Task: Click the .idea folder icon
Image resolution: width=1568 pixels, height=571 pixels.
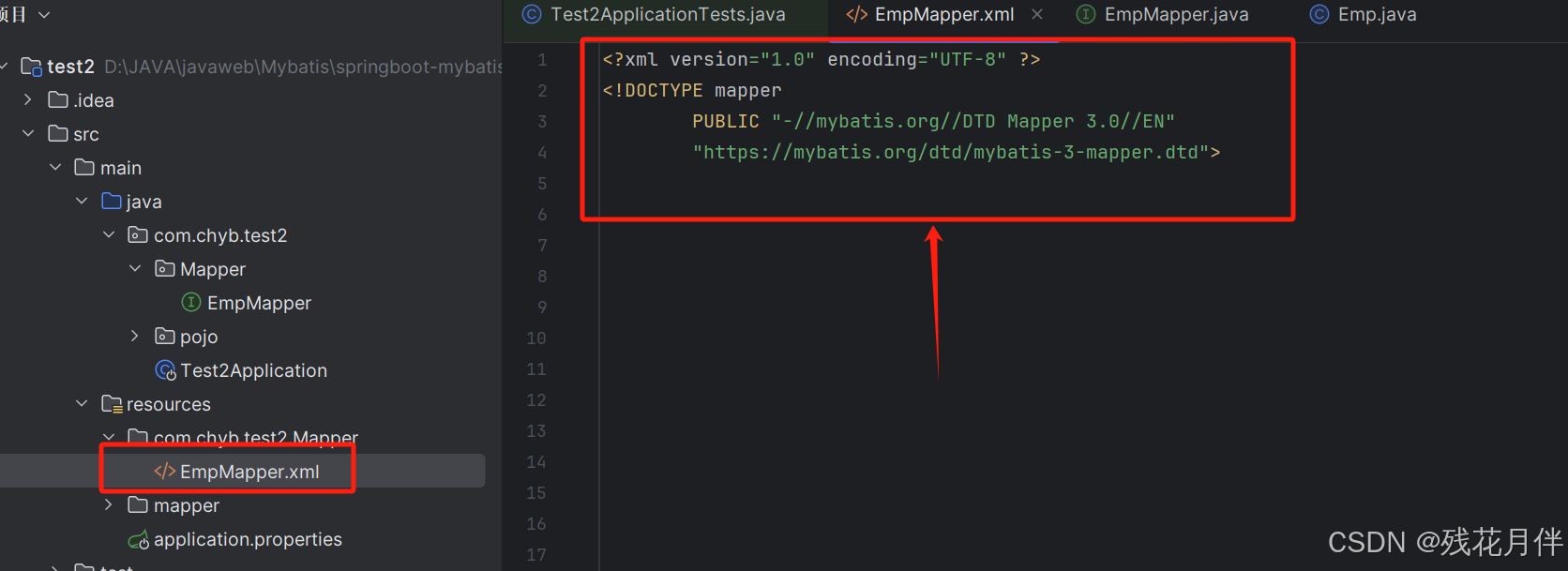Action: point(58,99)
